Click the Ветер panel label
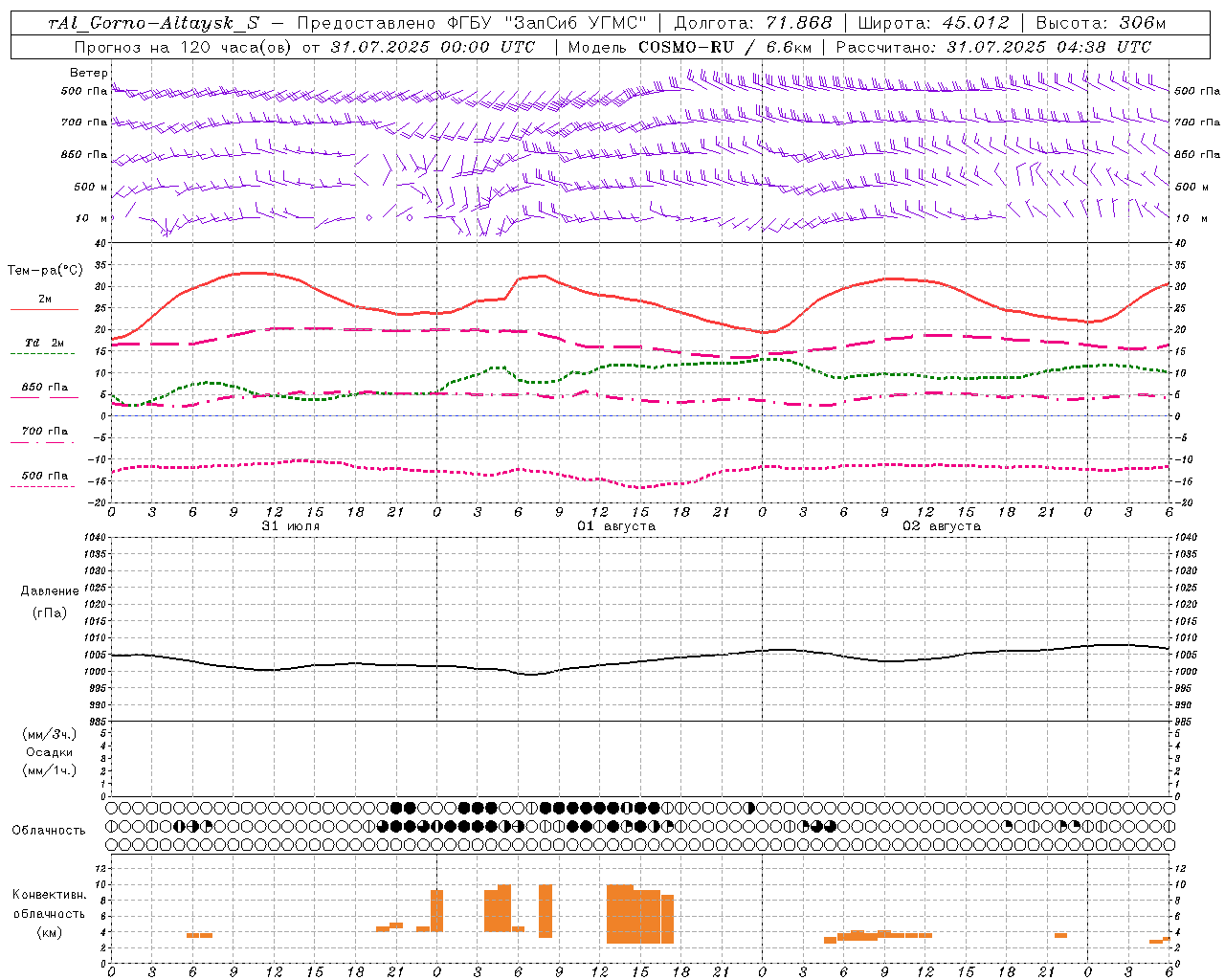The height and width of the screenshot is (980, 1225). click(89, 73)
